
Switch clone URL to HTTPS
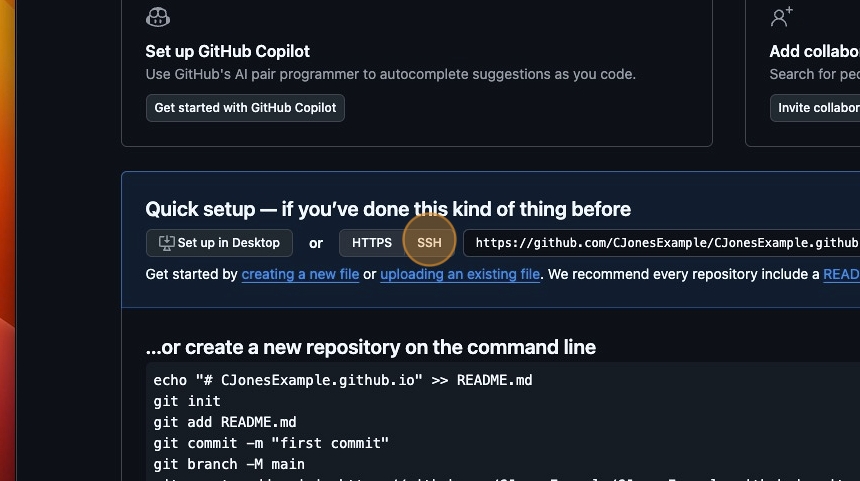pos(371,243)
